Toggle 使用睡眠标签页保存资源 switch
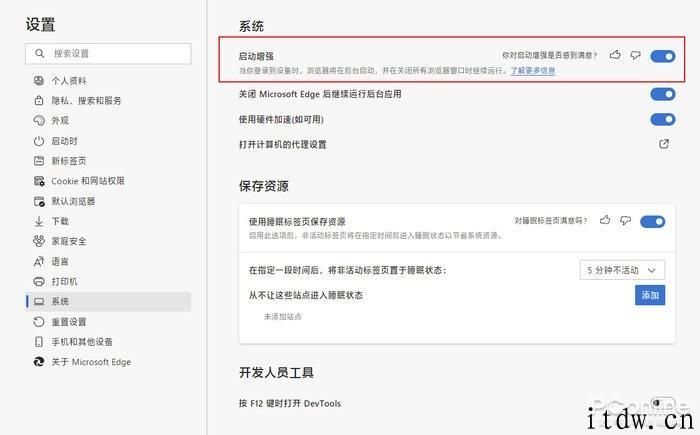Screen dimensions: 700x435 [652, 222]
